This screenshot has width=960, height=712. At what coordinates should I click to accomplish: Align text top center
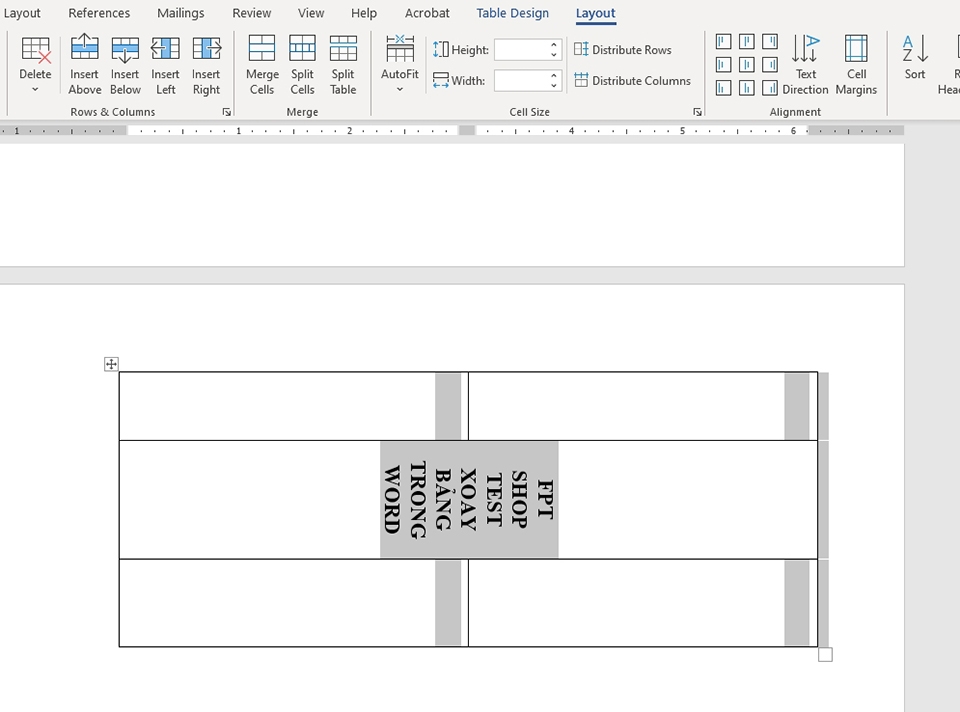coord(746,42)
